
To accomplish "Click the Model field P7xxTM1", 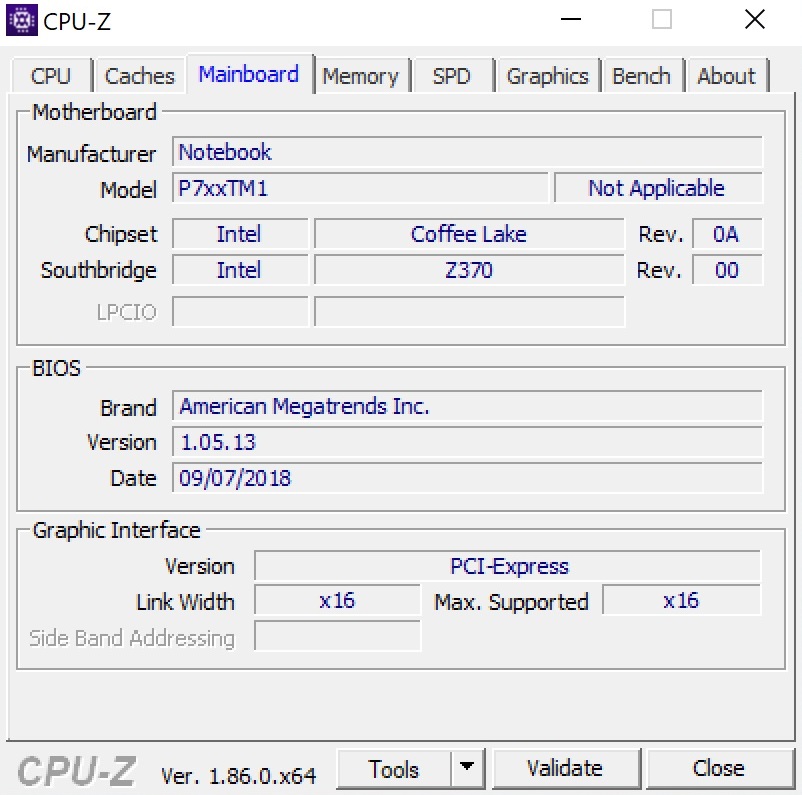I will click(x=360, y=188).
